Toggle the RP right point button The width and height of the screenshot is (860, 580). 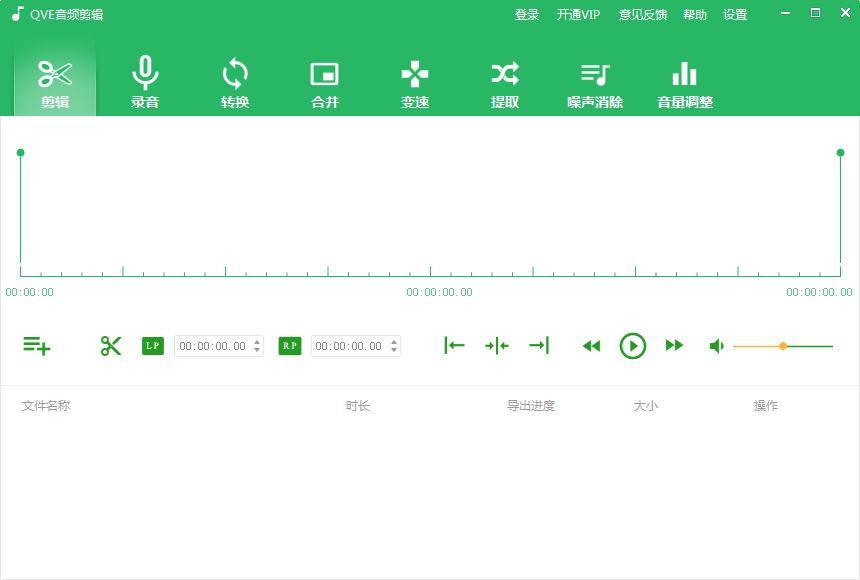[289, 345]
